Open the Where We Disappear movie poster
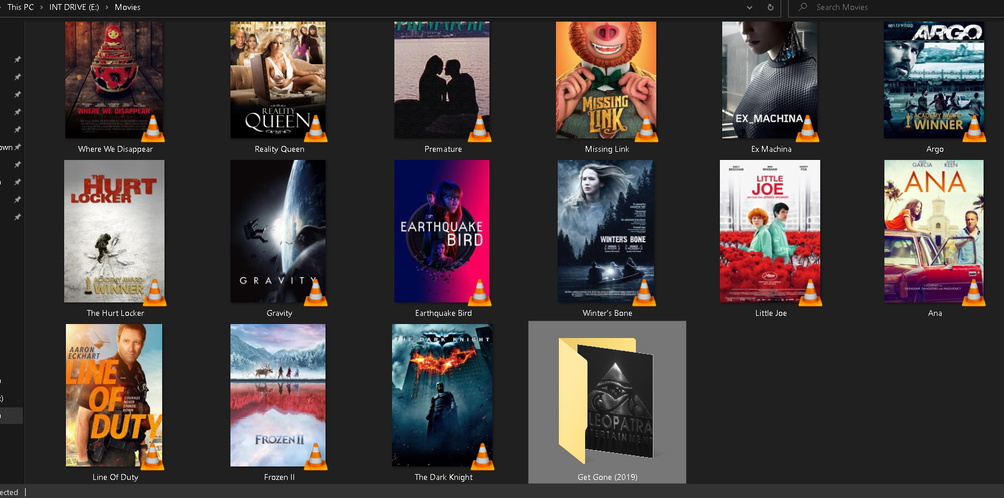 pyautogui.click(x=114, y=80)
